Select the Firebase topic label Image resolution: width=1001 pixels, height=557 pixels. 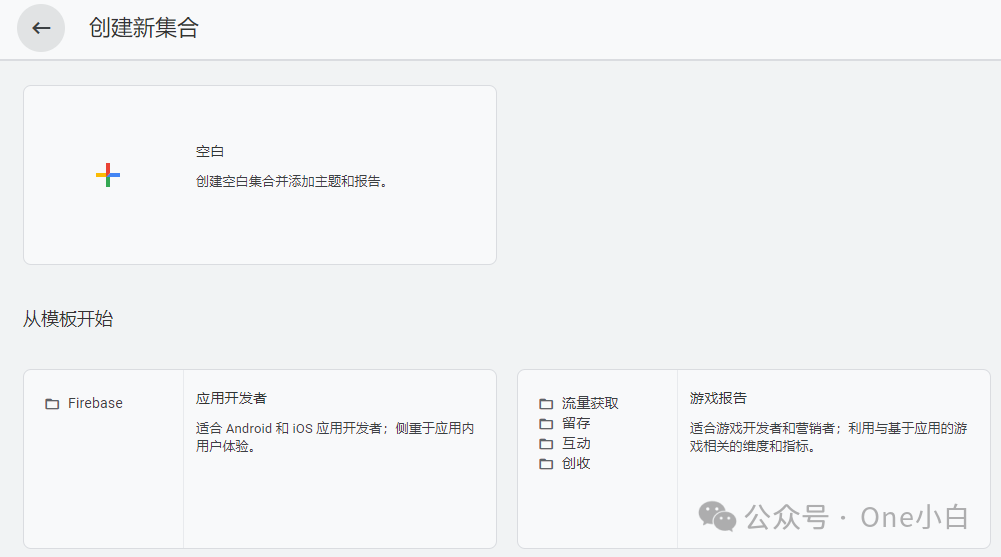click(95, 403)
